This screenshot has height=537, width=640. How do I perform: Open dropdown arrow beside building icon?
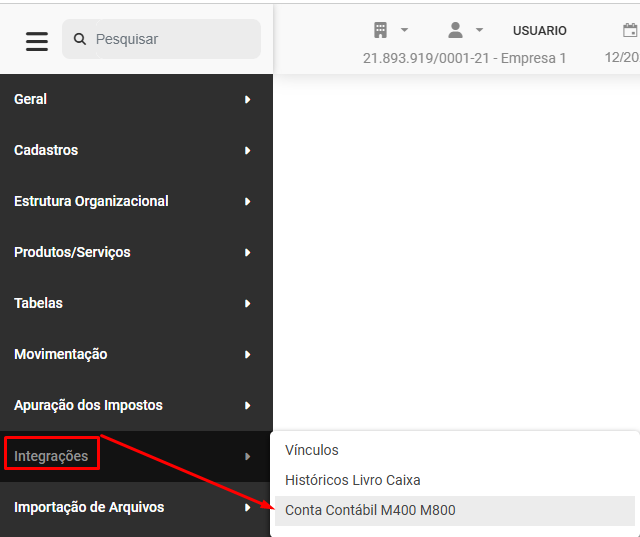click(x=404, y=31)
